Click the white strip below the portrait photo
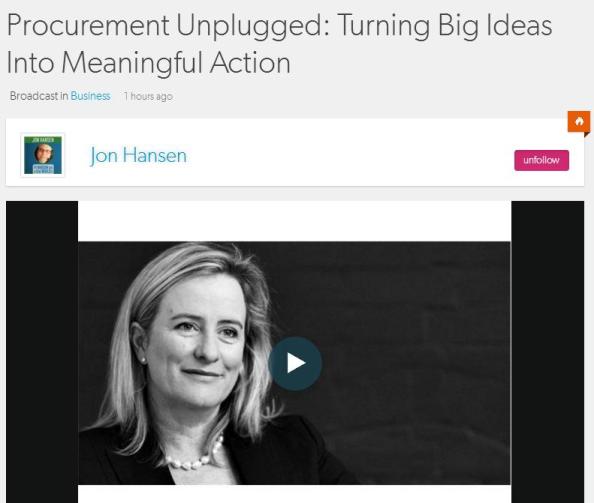 [295, 494]
